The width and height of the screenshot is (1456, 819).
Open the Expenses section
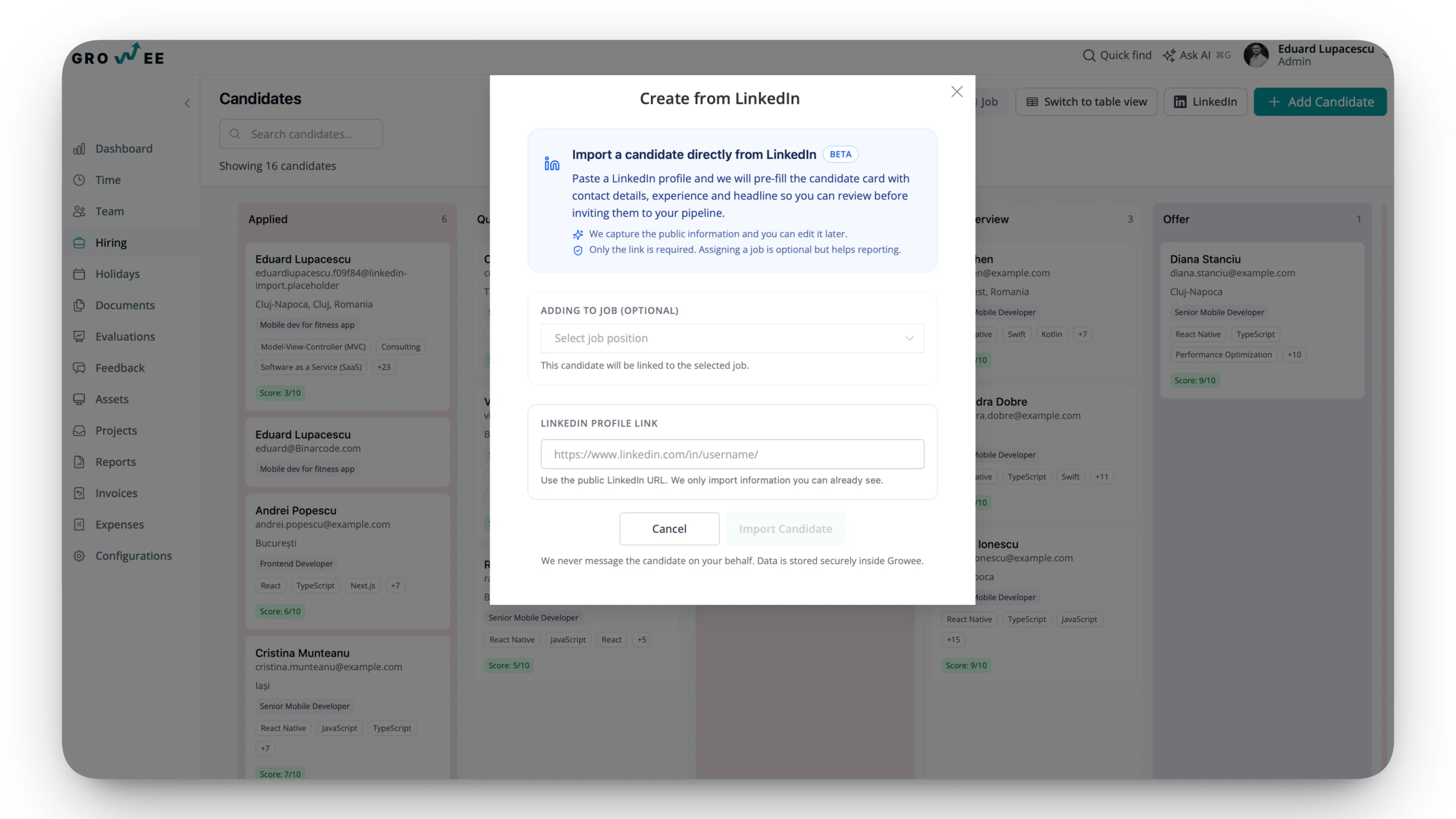coord(79,524)
